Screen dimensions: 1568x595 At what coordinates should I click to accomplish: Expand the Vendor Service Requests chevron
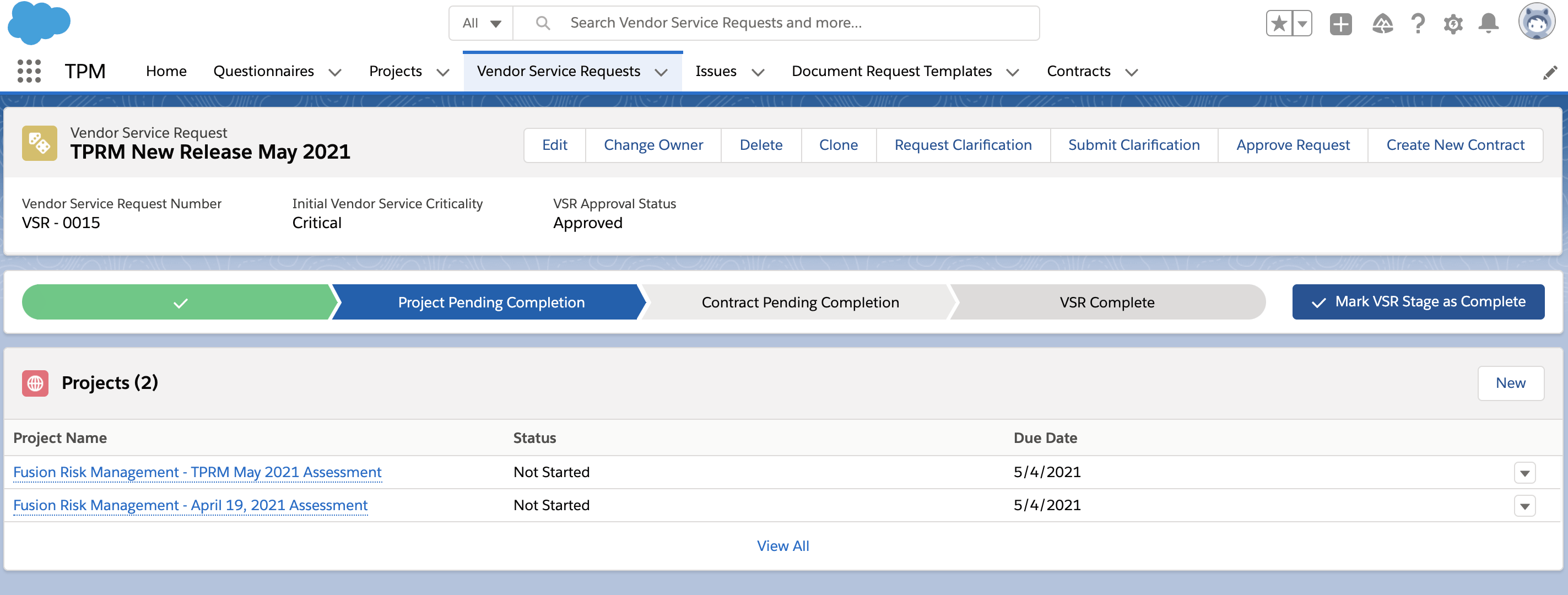pyautogui.click(x=661, y=72)
